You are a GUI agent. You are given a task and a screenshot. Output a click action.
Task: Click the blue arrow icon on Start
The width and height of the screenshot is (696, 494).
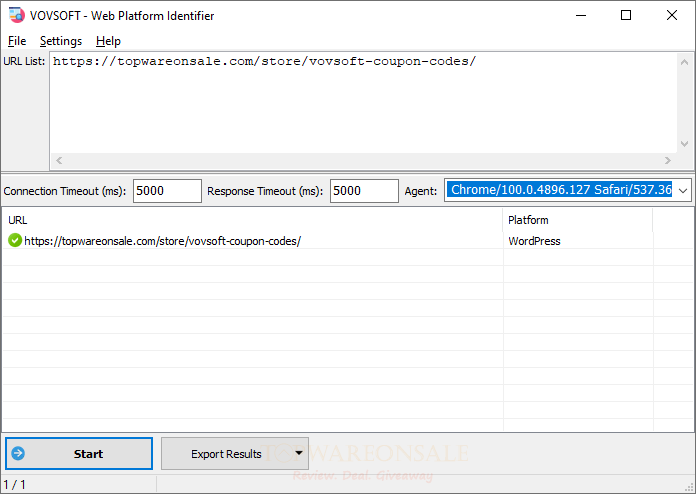(18, 453)
